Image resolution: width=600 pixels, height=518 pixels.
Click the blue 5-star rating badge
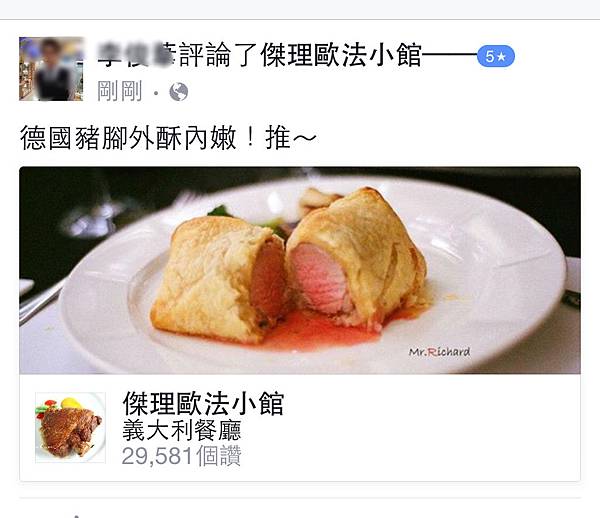tap(496, 56)
